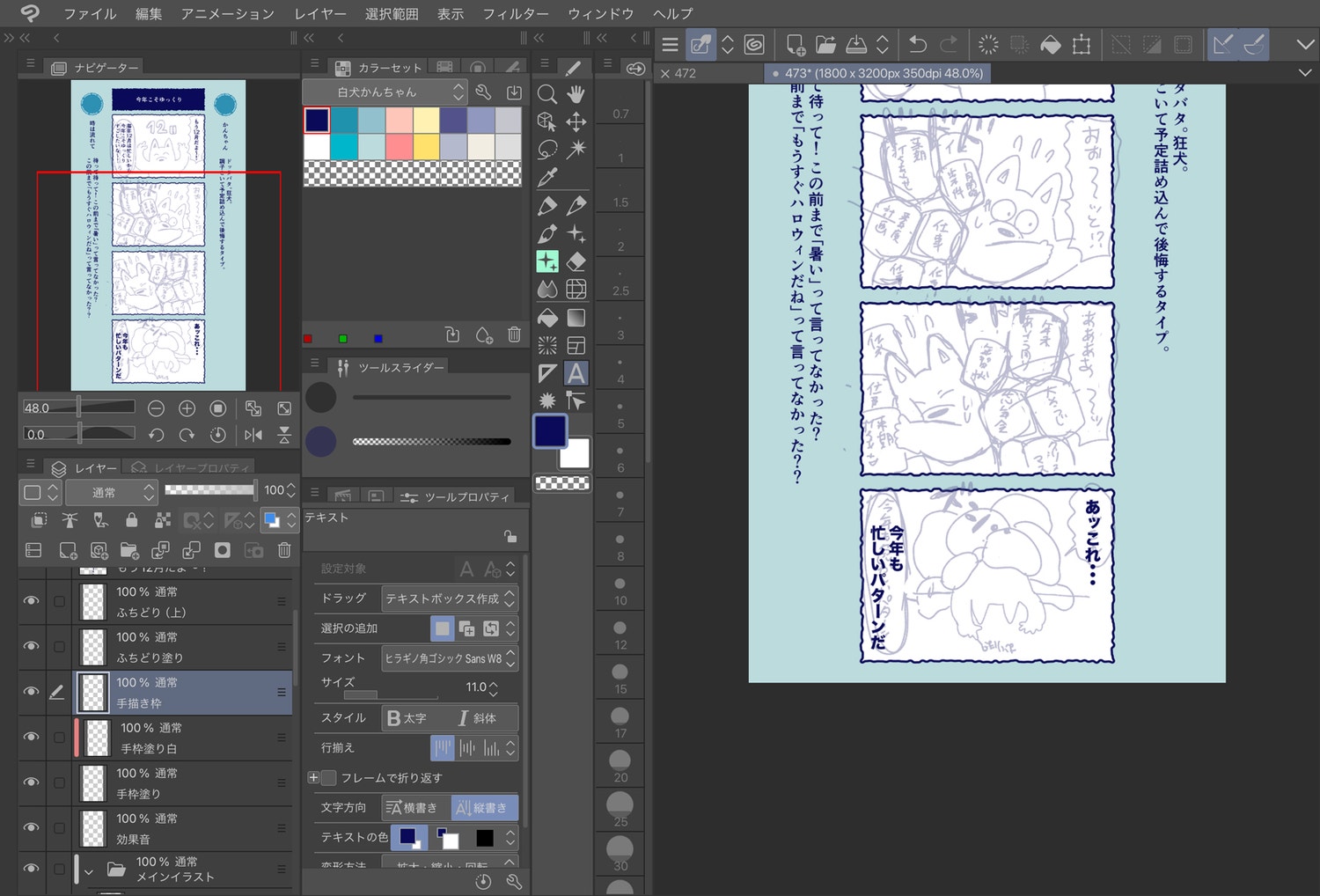Select the magnifier zoom tool

[546, 94]
